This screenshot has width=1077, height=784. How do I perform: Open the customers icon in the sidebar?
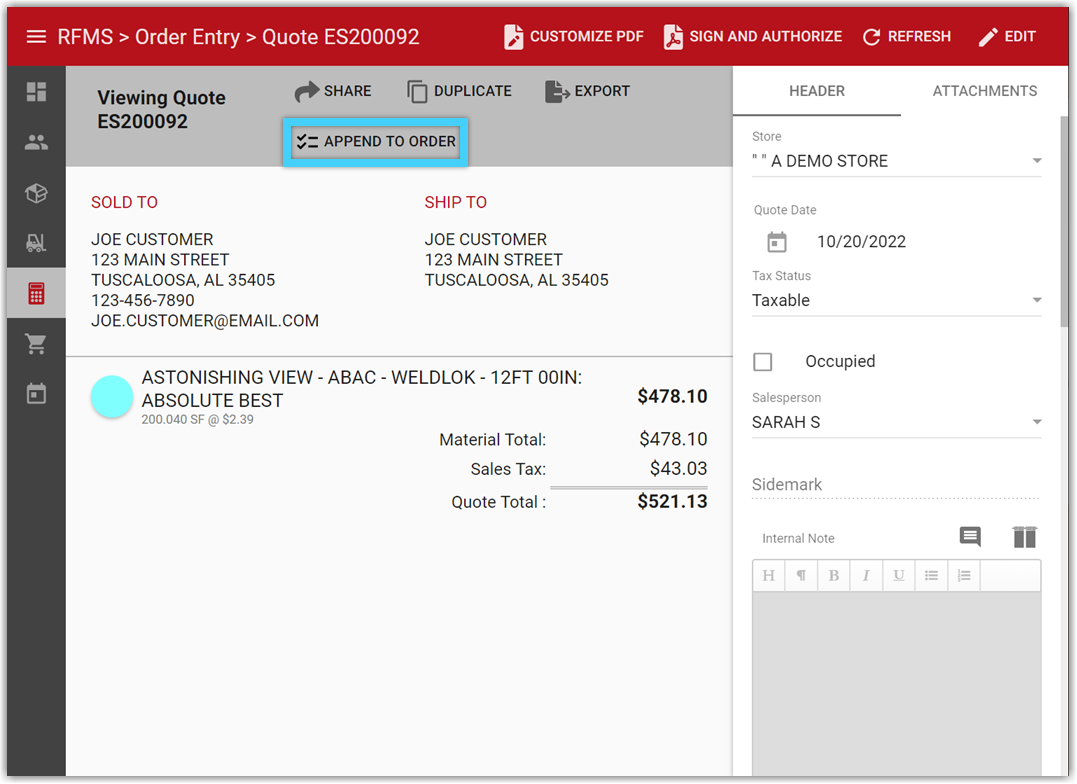point(36,142)
